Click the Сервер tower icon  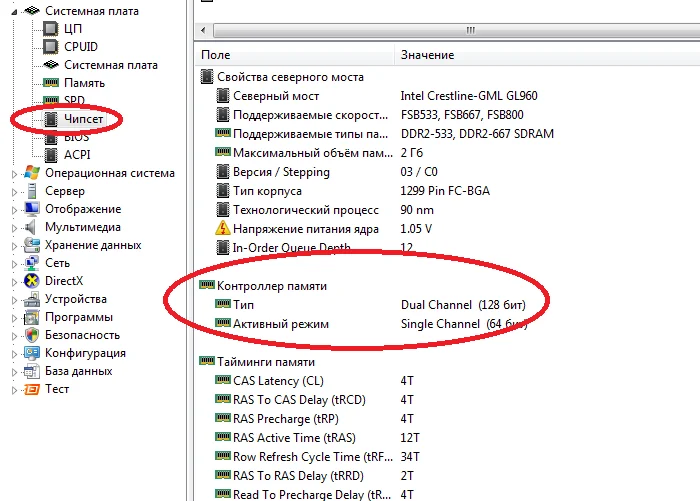[32, 191]
